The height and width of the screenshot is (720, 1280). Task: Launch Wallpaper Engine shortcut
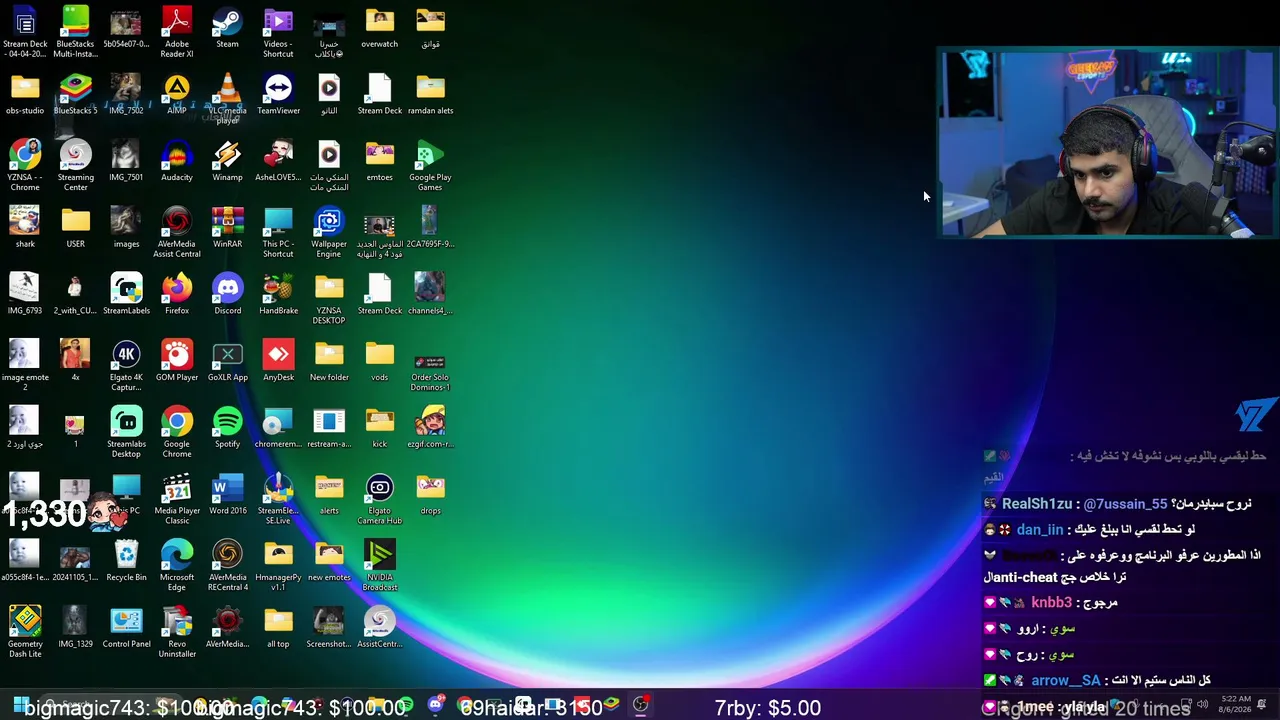329,233
